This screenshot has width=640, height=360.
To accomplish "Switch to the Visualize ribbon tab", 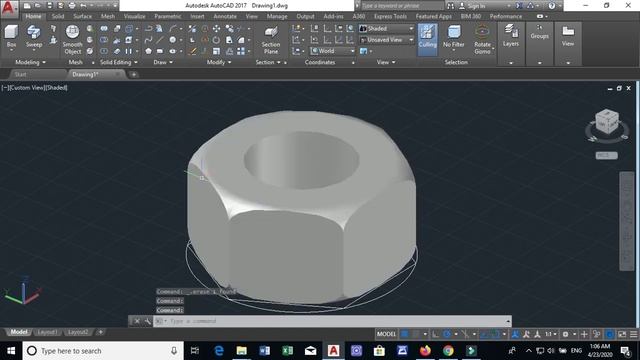I will tap(135, 16).
